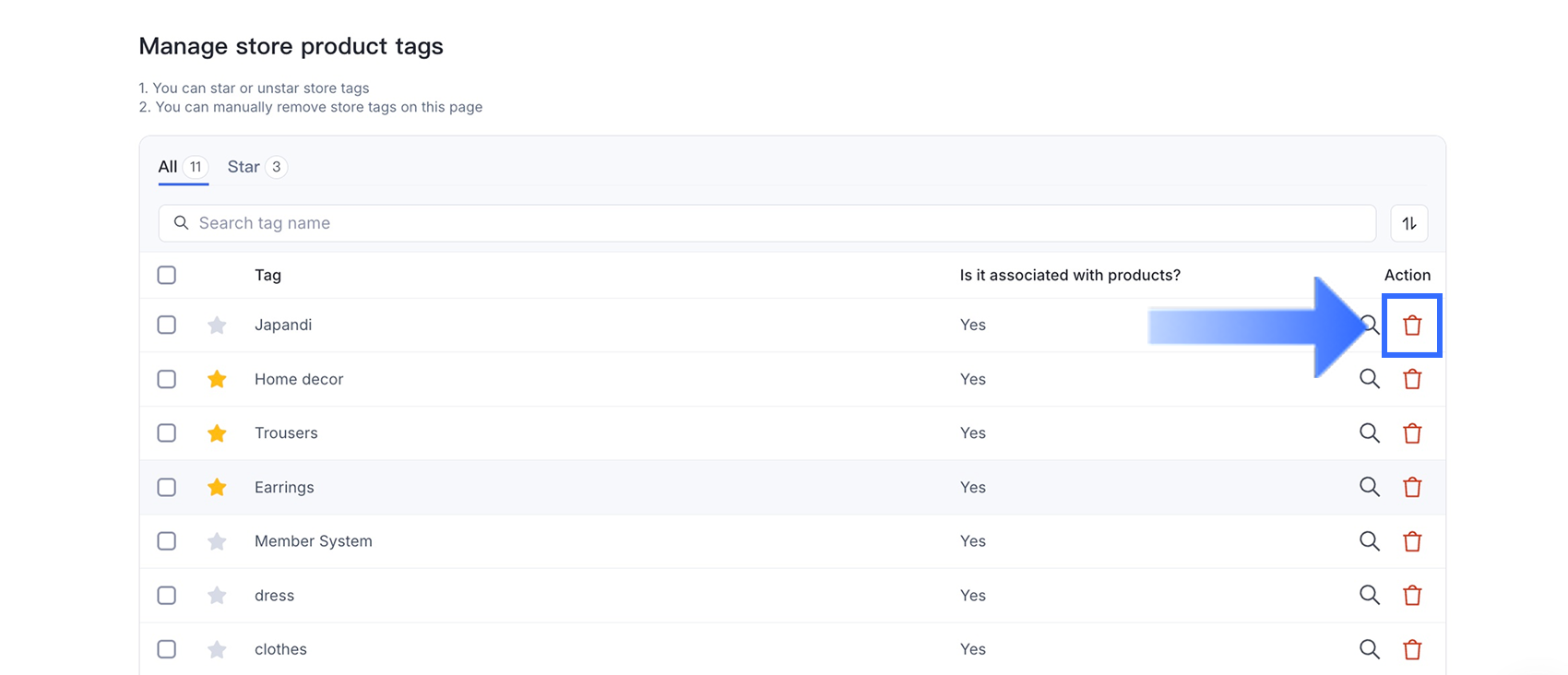Unstar the Home decor tag

pyautogui.click(x=217, y=379)
